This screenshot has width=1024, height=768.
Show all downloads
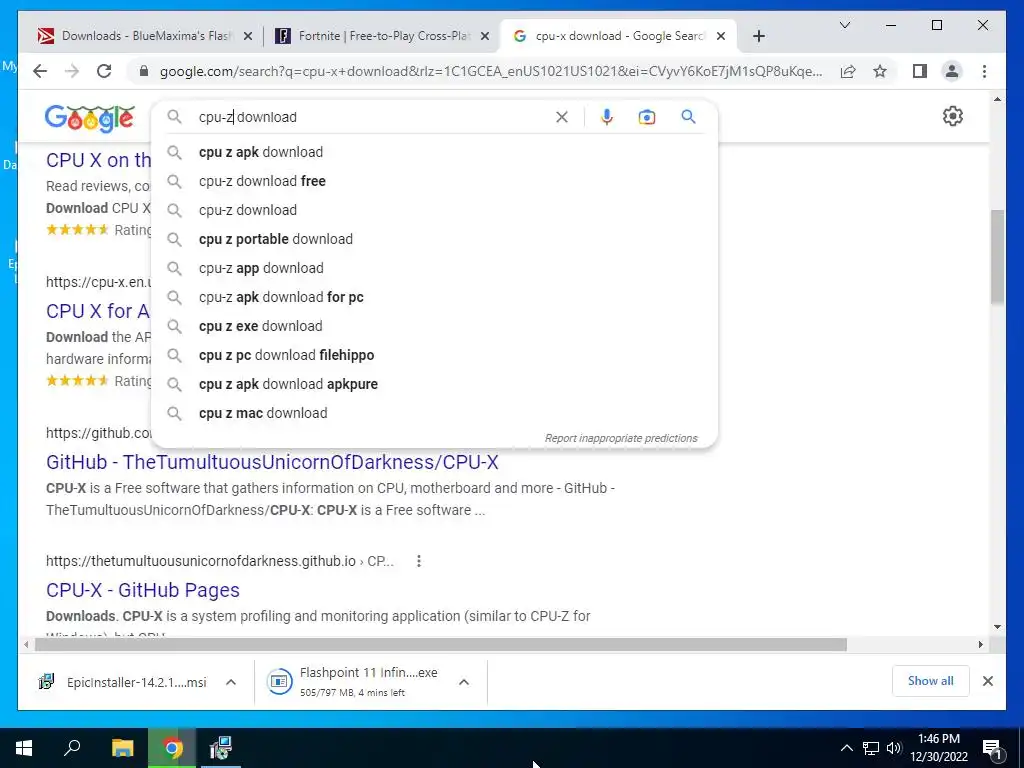tap(930, 681)
